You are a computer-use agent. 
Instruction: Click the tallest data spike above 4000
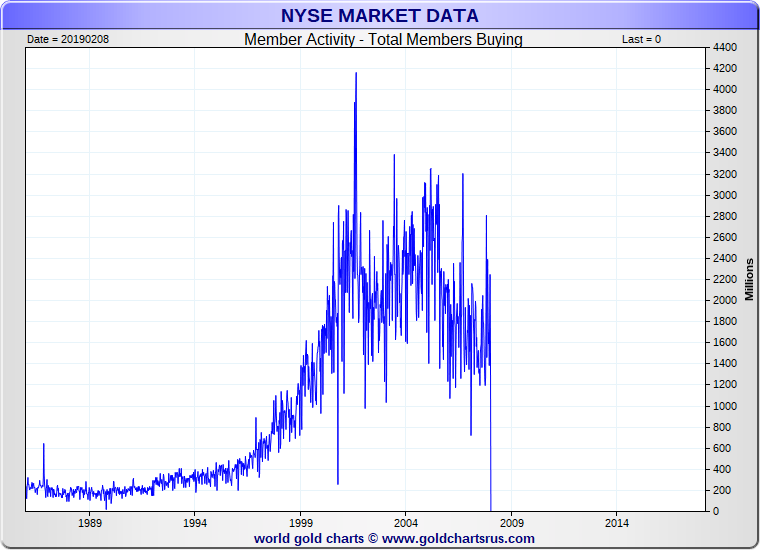356,74
